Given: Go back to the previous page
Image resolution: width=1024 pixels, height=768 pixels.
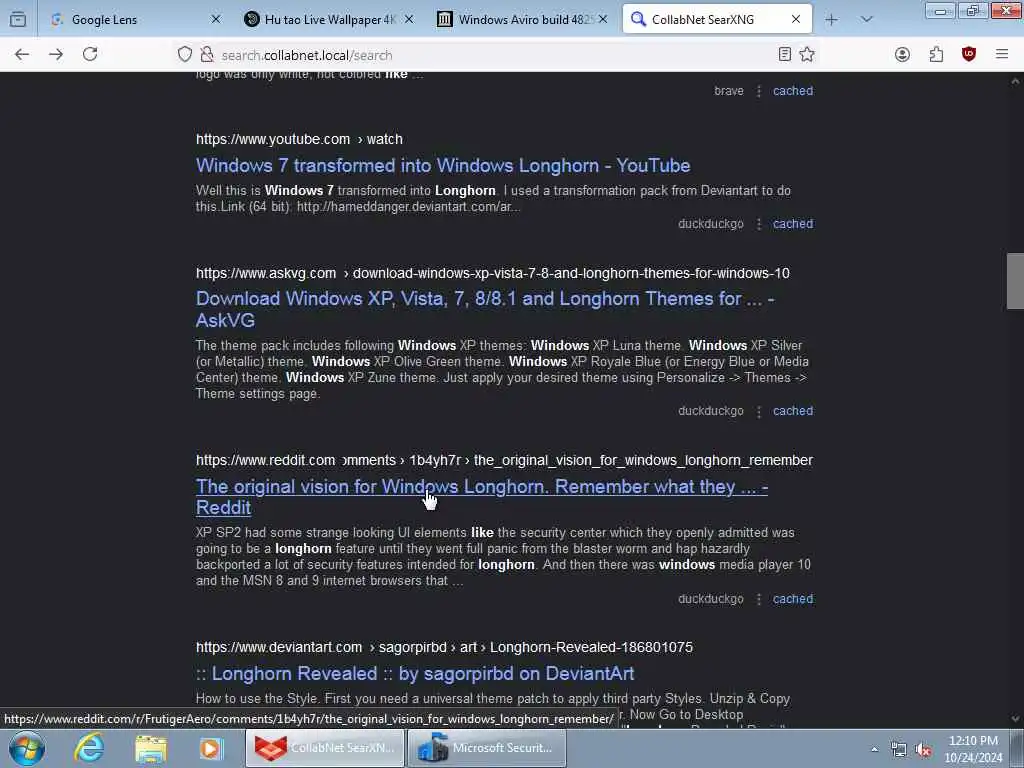Looking at the screenshot, I should tap(22, 55).
